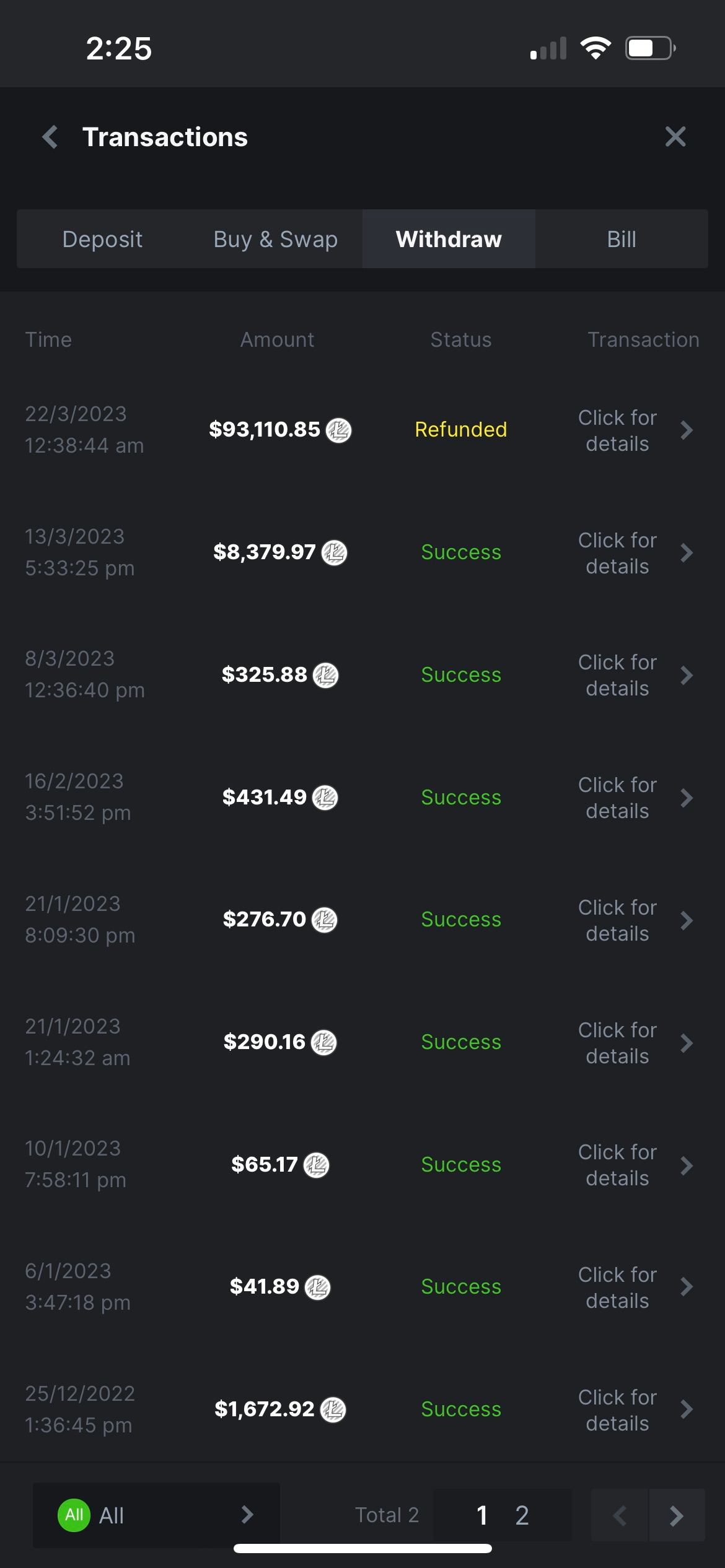Screen dimensions: 725x1568
Task: Open the Bill tab
Action: (x=622, y=239)
